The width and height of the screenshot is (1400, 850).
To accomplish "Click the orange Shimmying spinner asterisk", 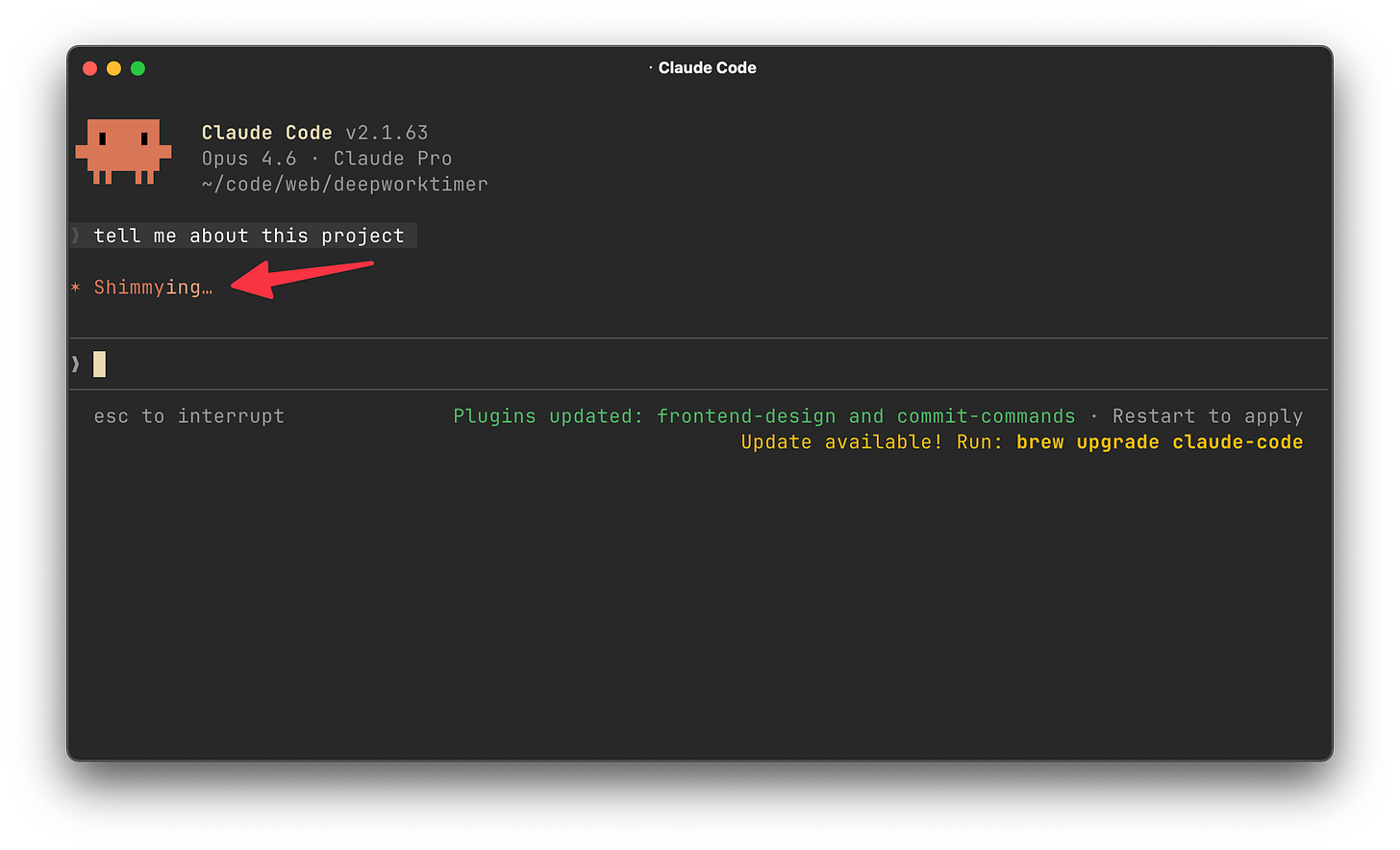I will click(x=76, y=287).
